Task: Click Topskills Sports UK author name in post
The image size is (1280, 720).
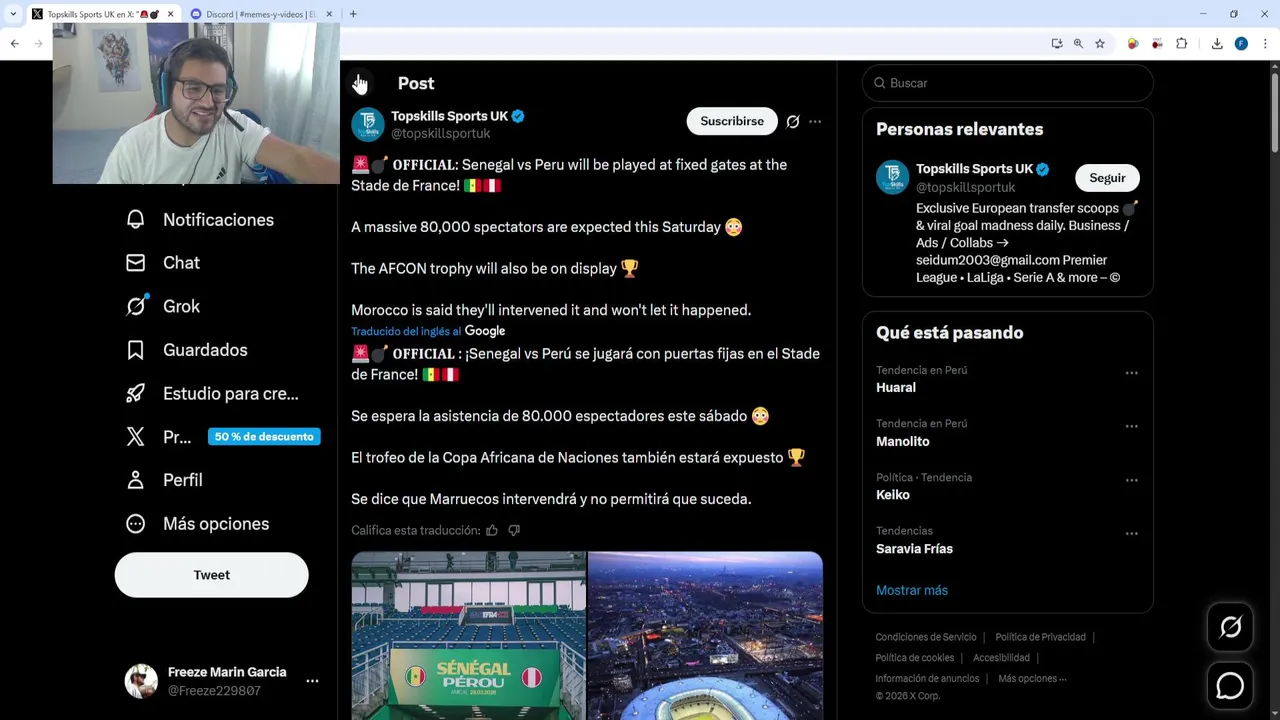Action: tap(450, 116)
